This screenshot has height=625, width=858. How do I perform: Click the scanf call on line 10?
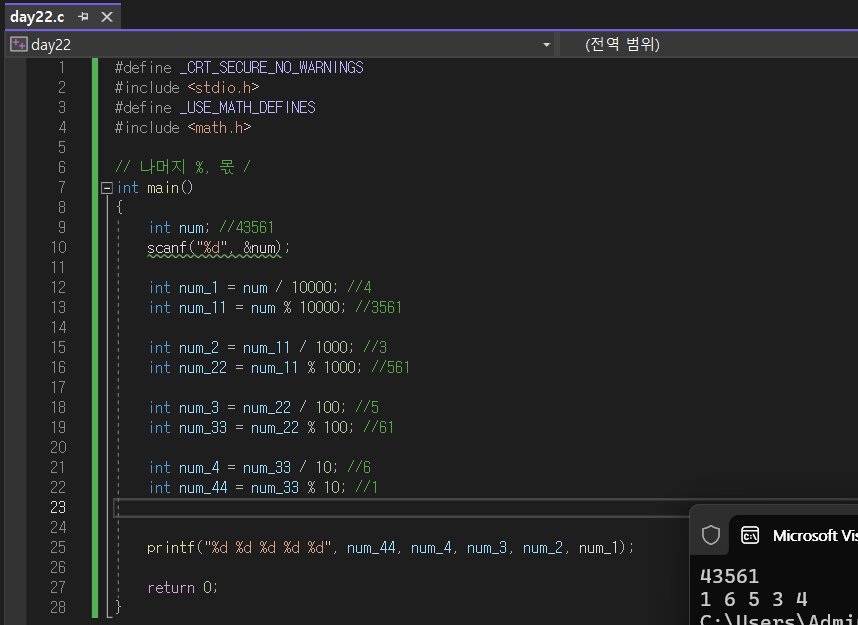(x=218, y=248)
